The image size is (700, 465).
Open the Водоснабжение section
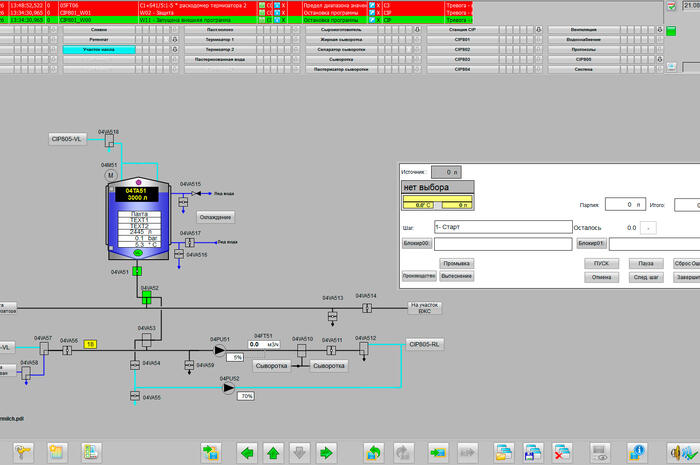pos(584,39)
